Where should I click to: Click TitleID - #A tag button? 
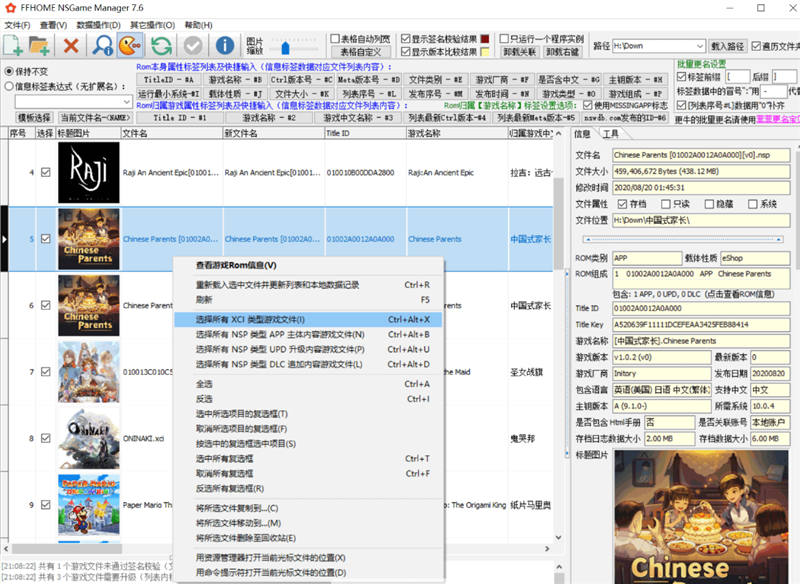coord(169,80)
